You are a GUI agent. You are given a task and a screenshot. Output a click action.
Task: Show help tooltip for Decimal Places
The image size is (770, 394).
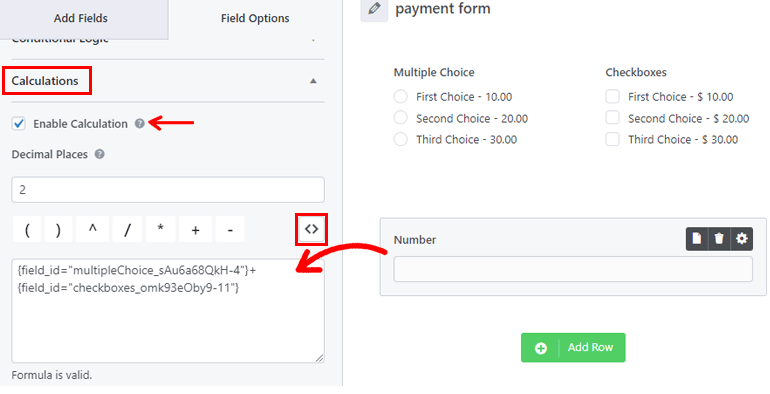coord(100,154)
